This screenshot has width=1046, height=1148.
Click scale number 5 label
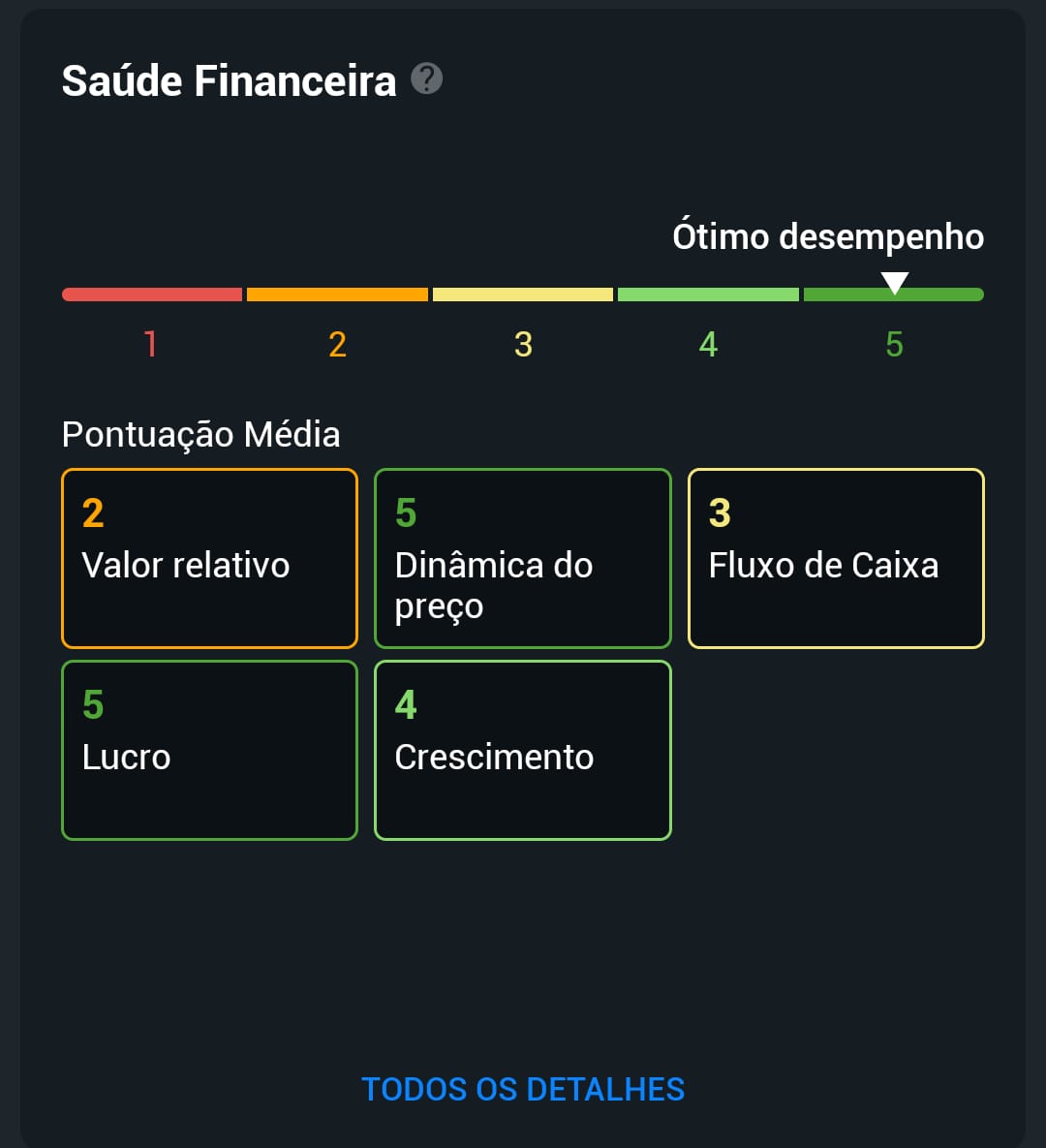(x=895, y=344)
